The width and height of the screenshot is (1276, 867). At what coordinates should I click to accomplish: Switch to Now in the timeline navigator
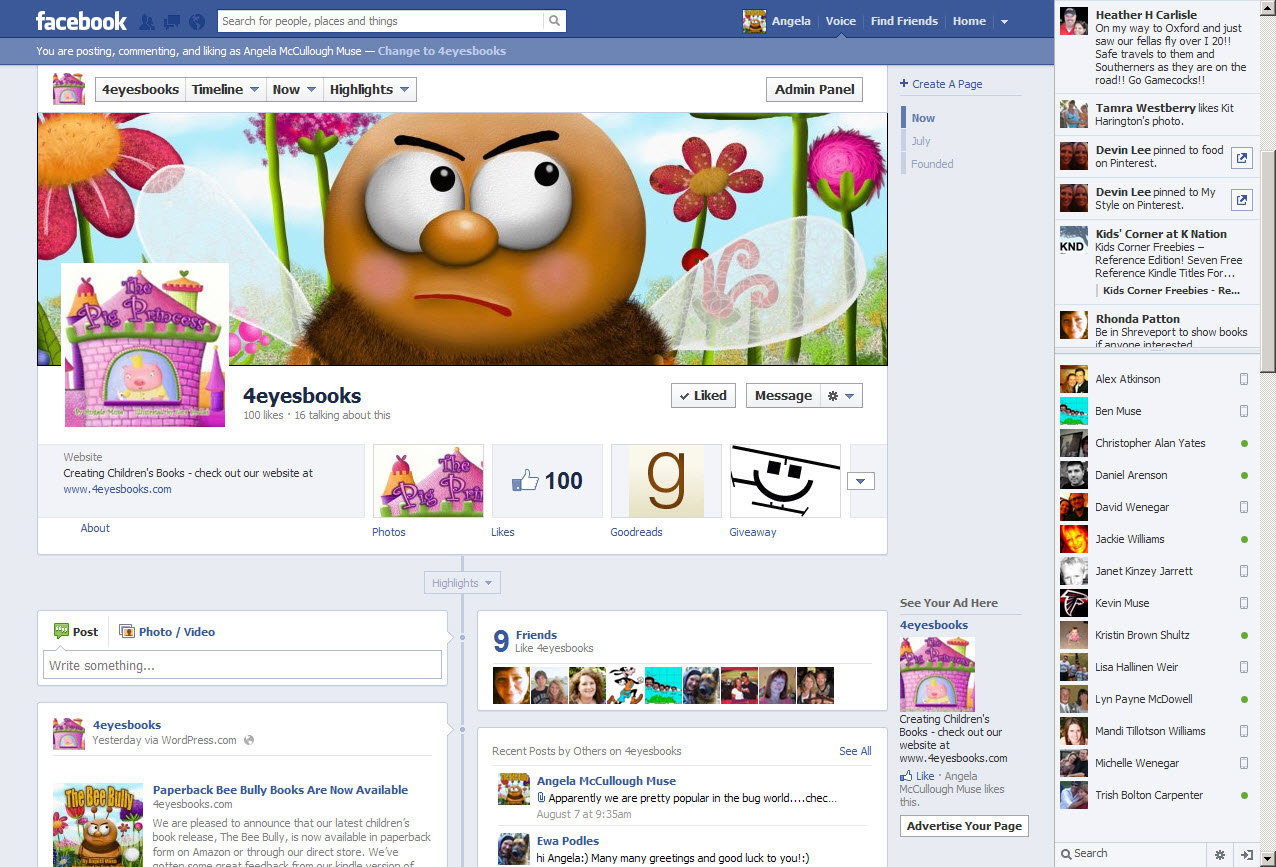pyautogui.click(x=923, y=118)
